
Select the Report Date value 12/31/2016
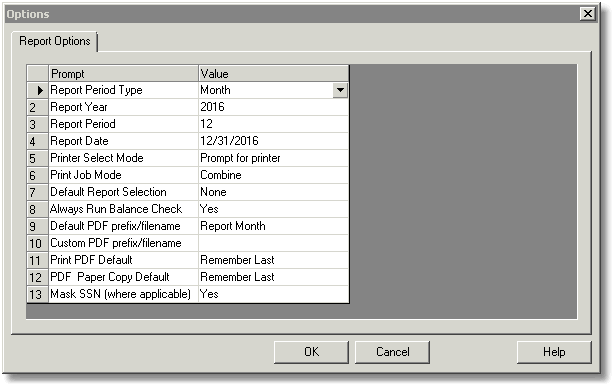[273, 141]
